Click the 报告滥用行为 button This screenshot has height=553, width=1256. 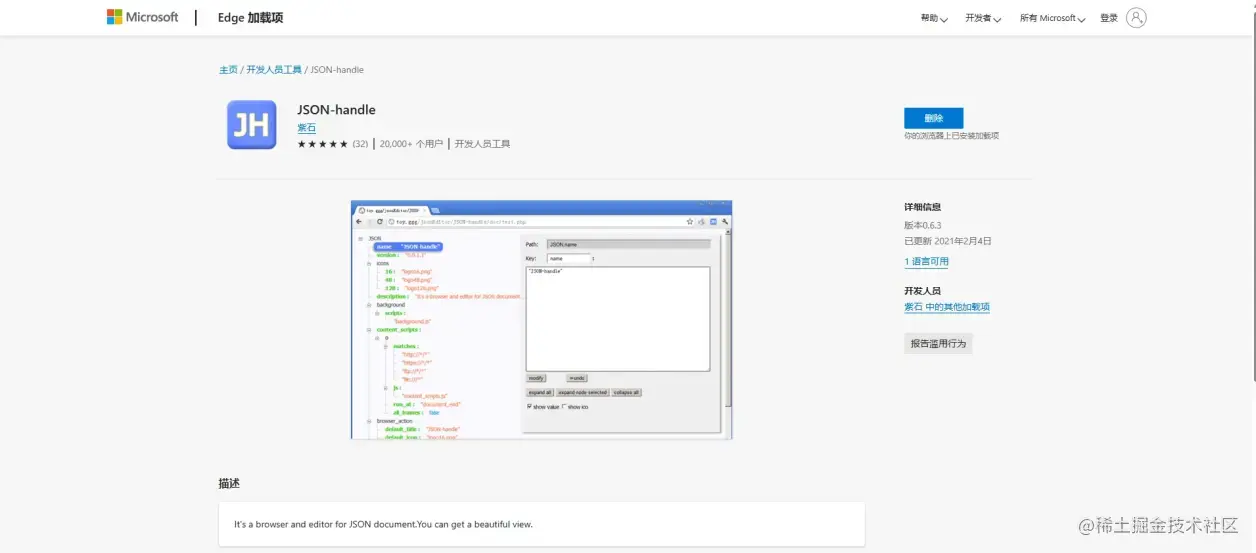point(938,343)
